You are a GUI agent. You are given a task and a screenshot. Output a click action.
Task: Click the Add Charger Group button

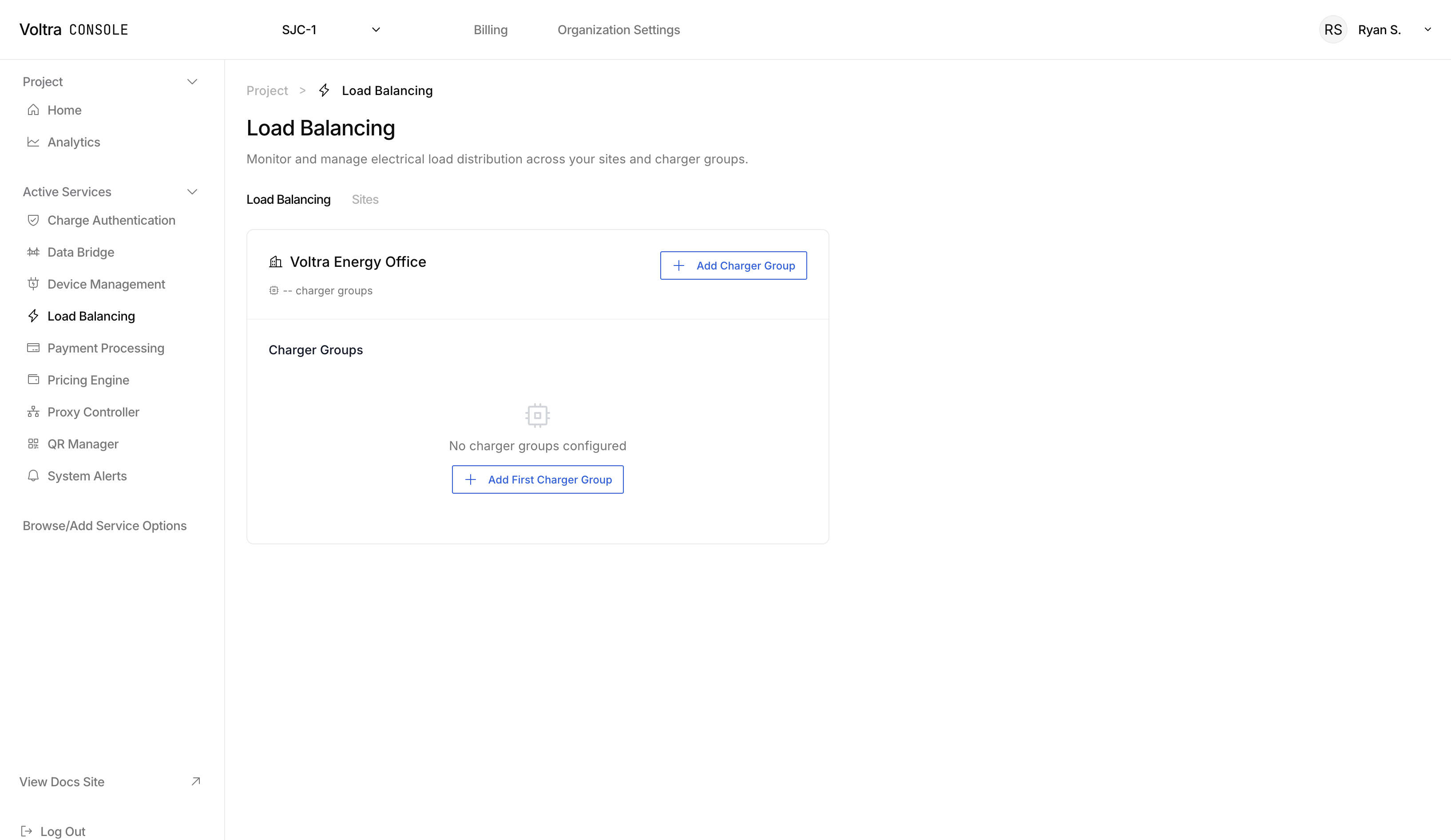click(733, 265)
